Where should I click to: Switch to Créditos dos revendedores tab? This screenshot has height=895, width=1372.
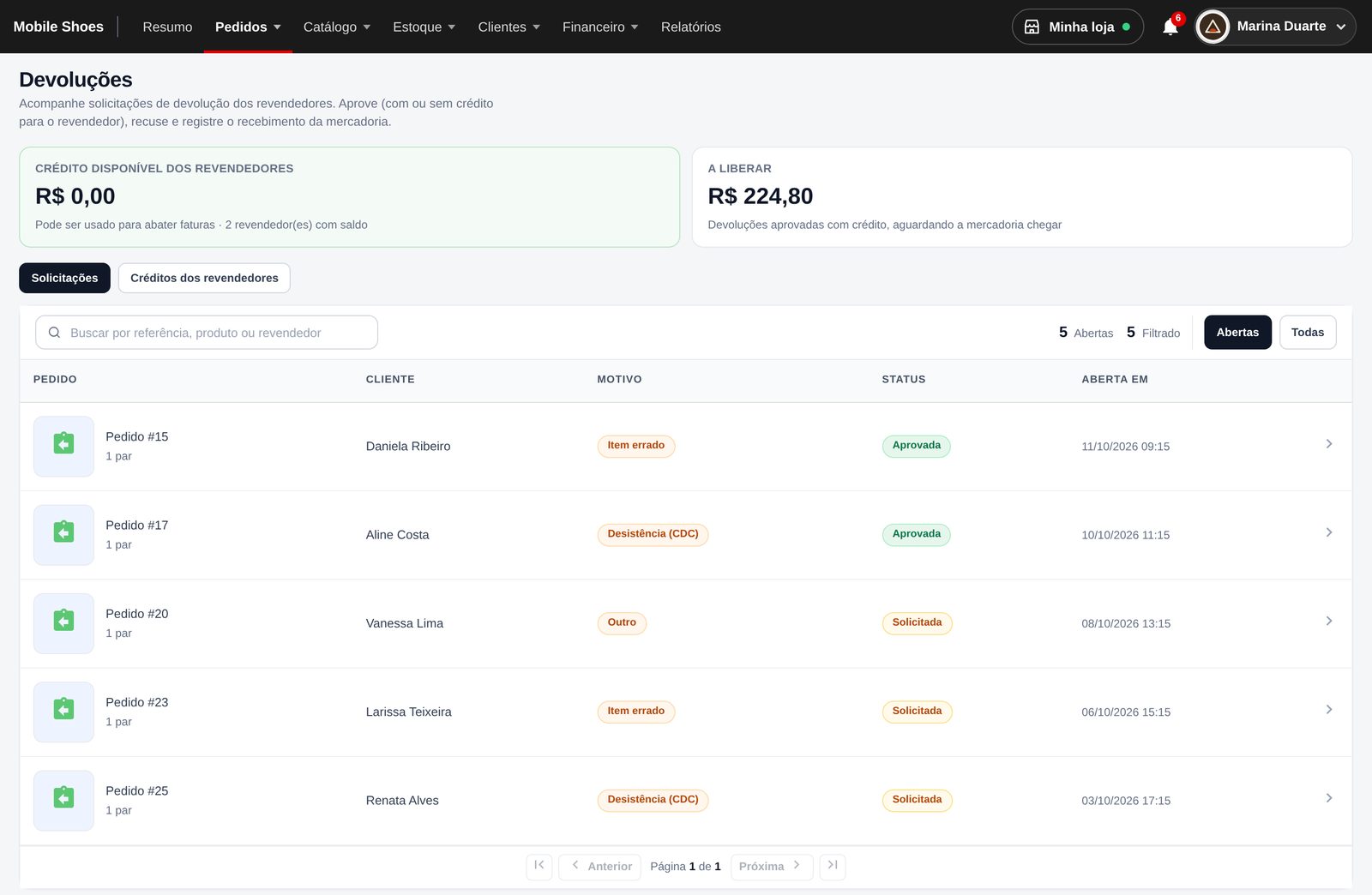point(204,278)
